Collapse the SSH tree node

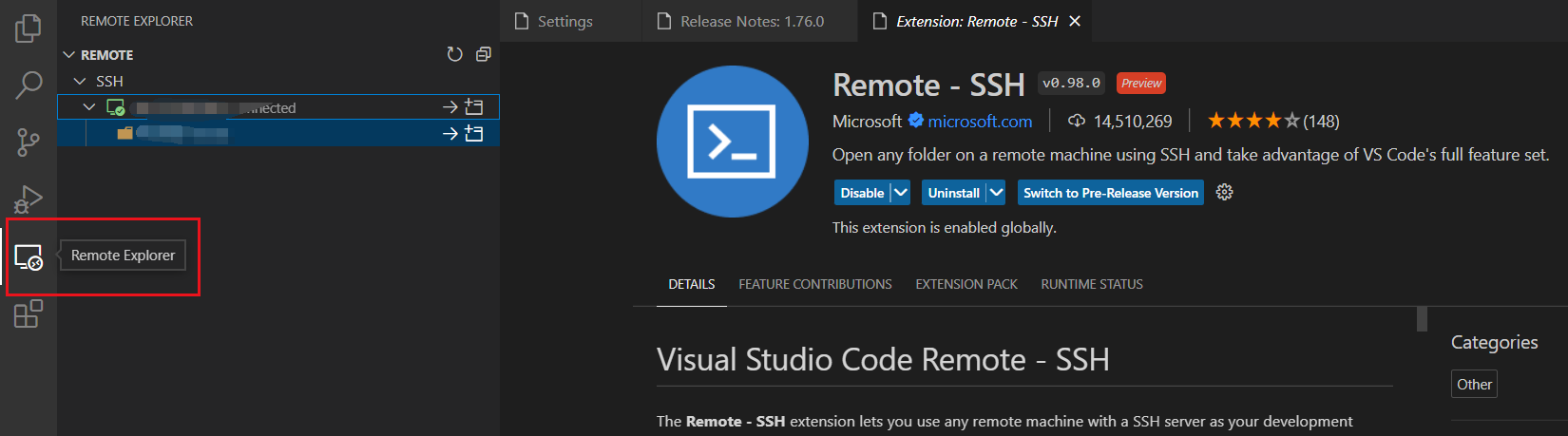pos(80,81)
